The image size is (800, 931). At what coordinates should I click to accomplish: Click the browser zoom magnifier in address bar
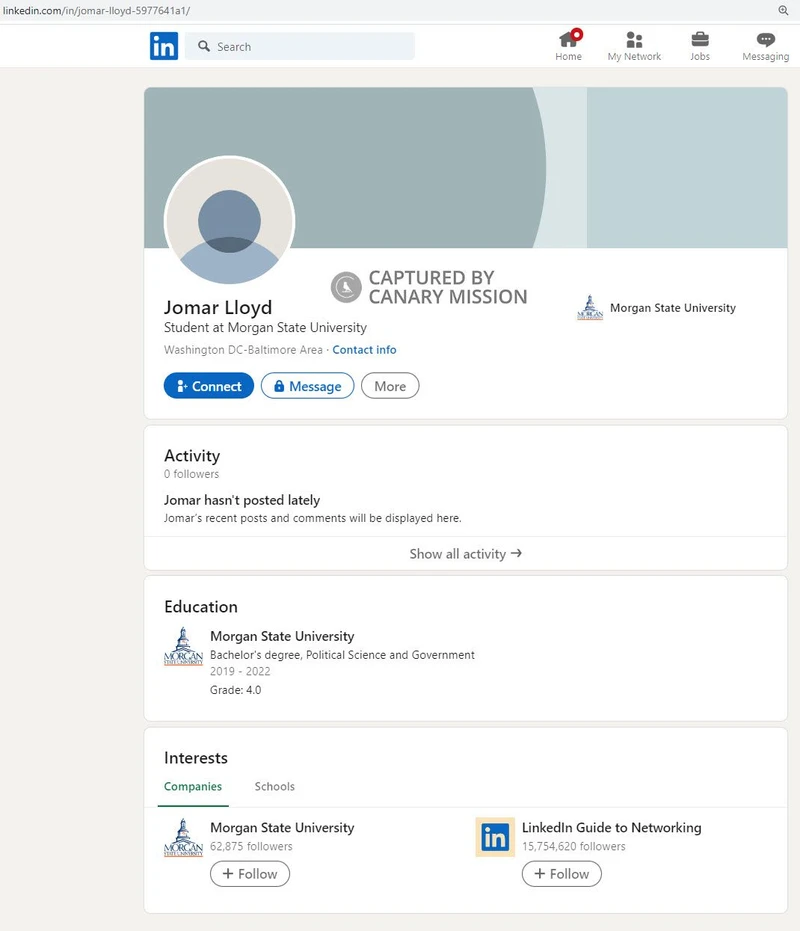coord(783,10)
